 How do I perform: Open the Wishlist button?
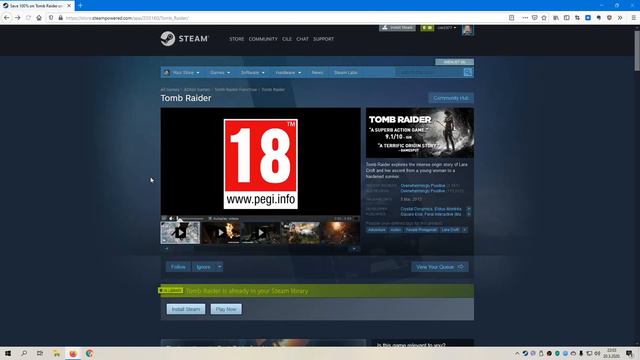click(x=454, y=62)
